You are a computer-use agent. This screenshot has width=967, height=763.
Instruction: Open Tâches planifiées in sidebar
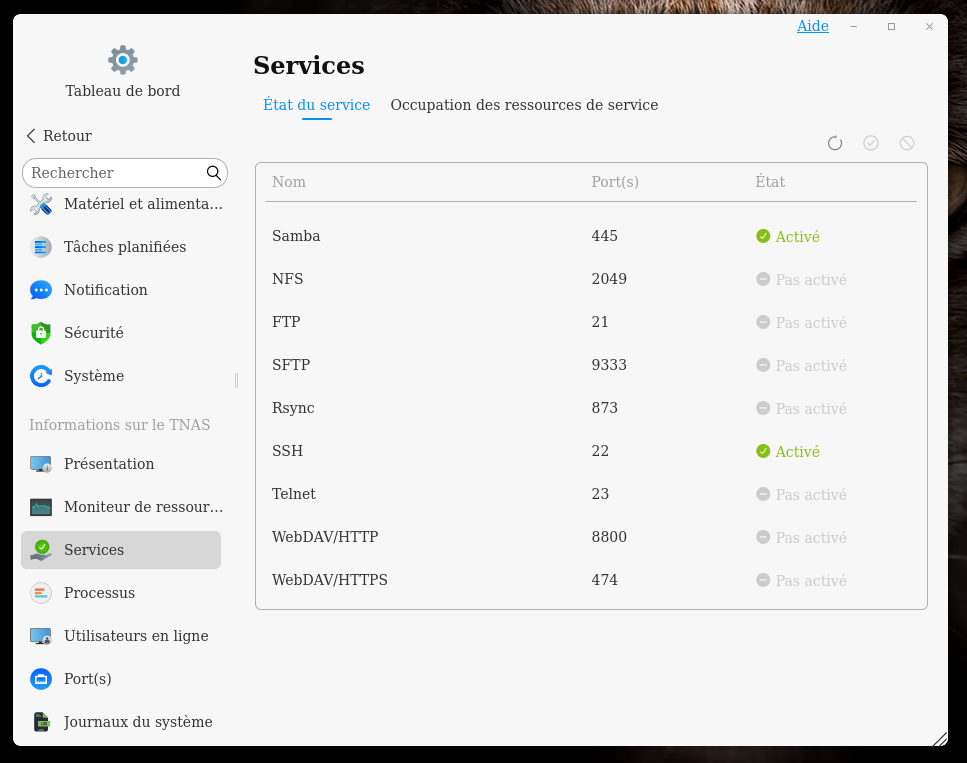(x=124, y=247)
